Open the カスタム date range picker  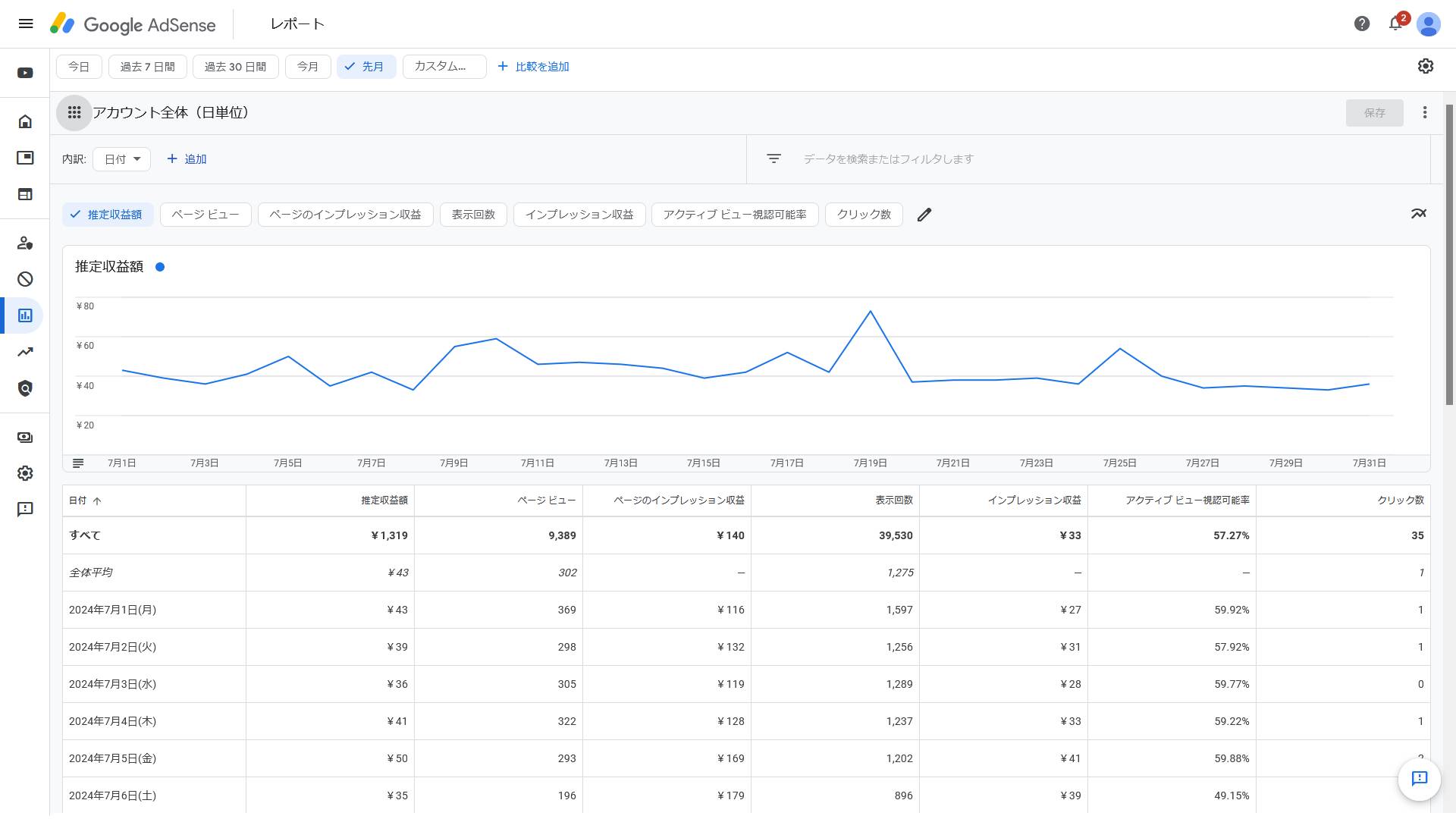click(x=444, y=67)
